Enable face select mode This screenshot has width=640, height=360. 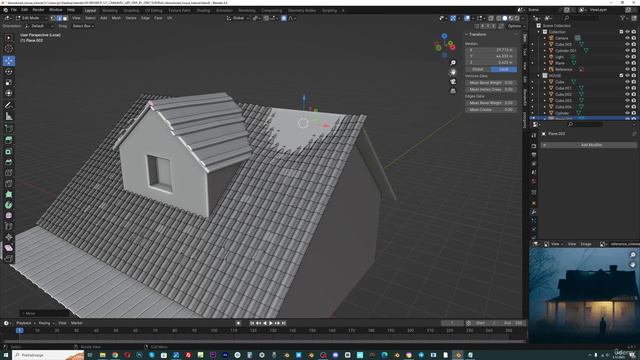[x=65, y=18]
